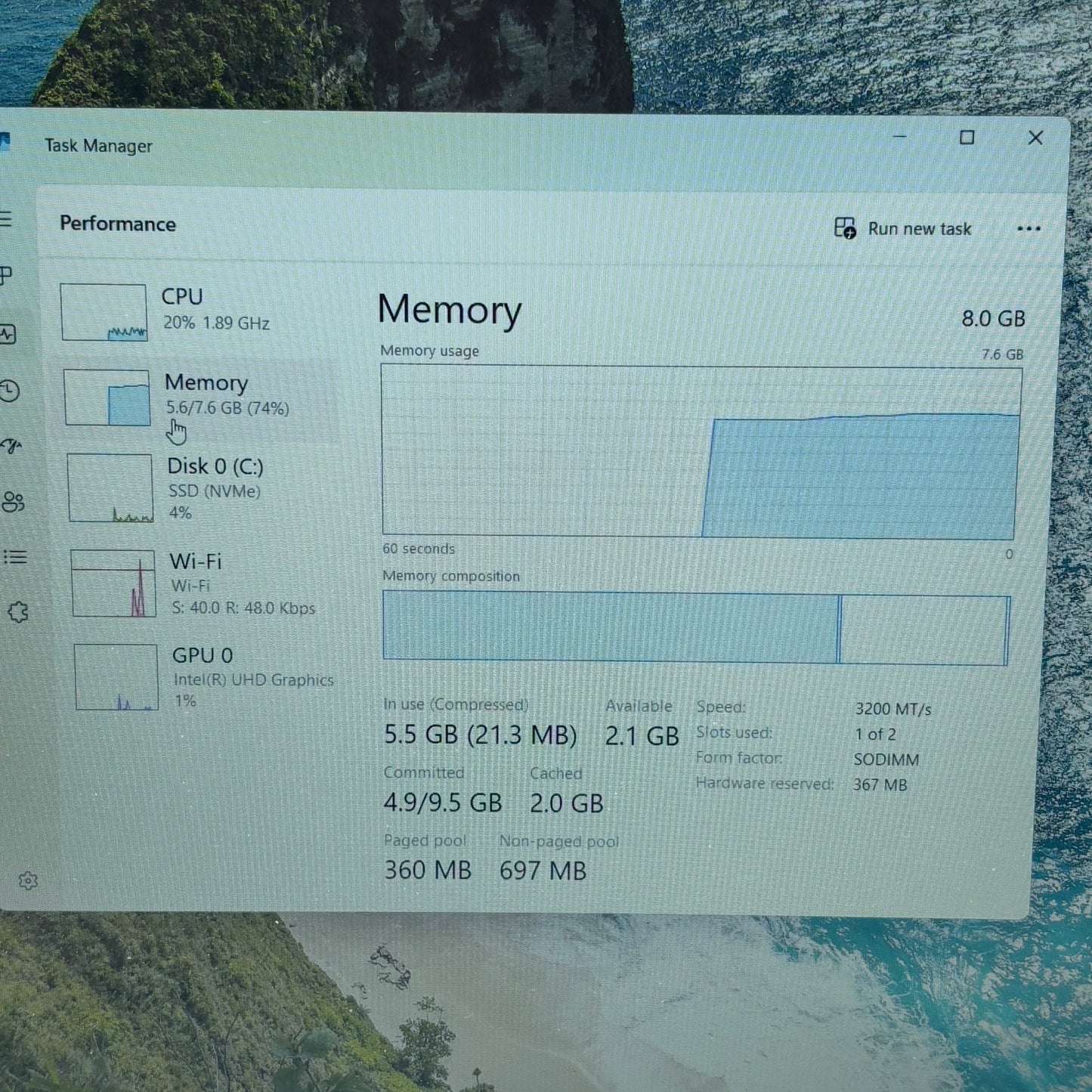
Task: Click the Memory composition bar
Action: coord(695,629)
